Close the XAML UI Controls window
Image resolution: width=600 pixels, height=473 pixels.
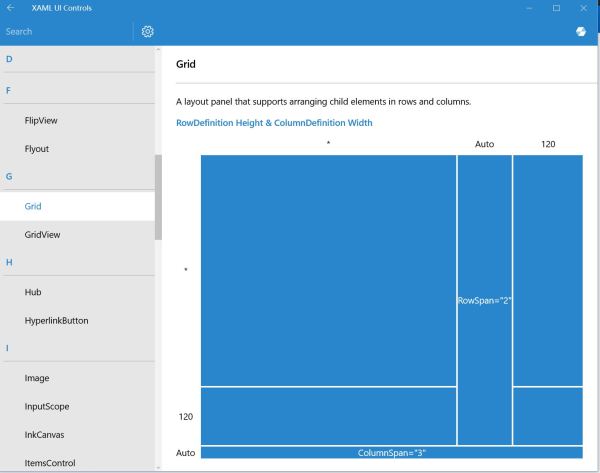(x=584, y=8)
